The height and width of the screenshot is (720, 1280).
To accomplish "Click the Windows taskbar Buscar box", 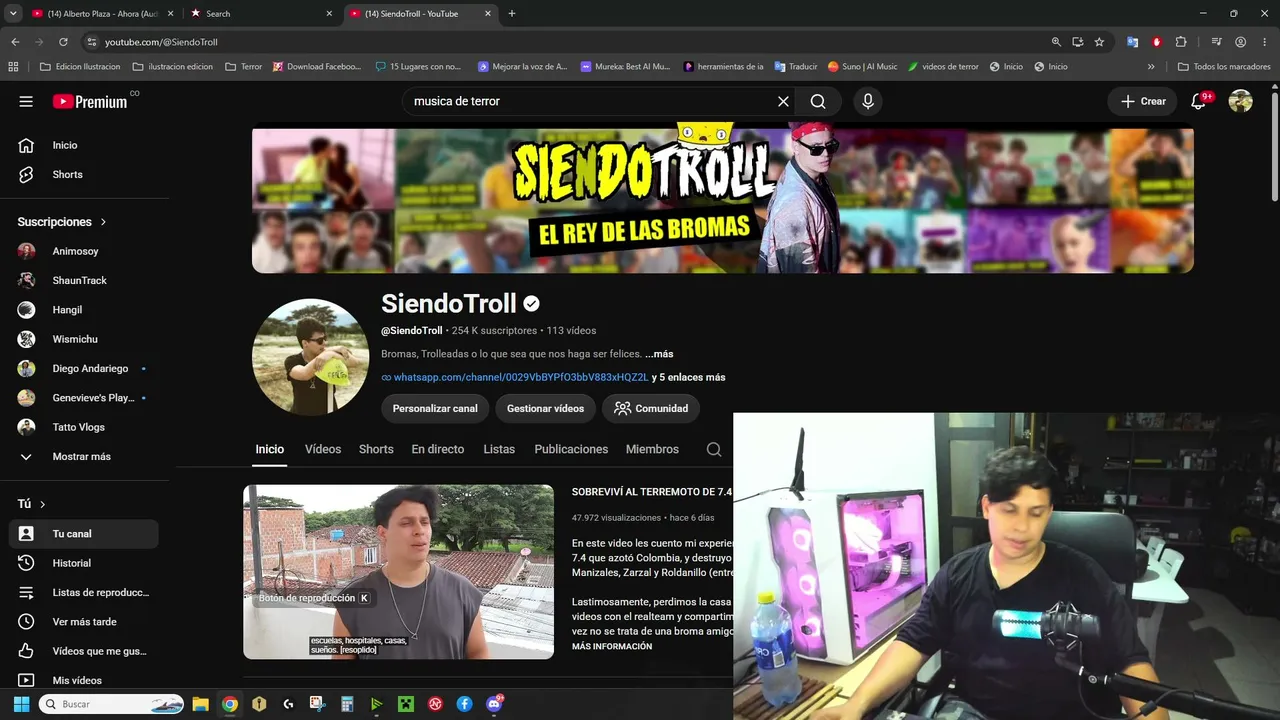I will (x=111, y=704).
